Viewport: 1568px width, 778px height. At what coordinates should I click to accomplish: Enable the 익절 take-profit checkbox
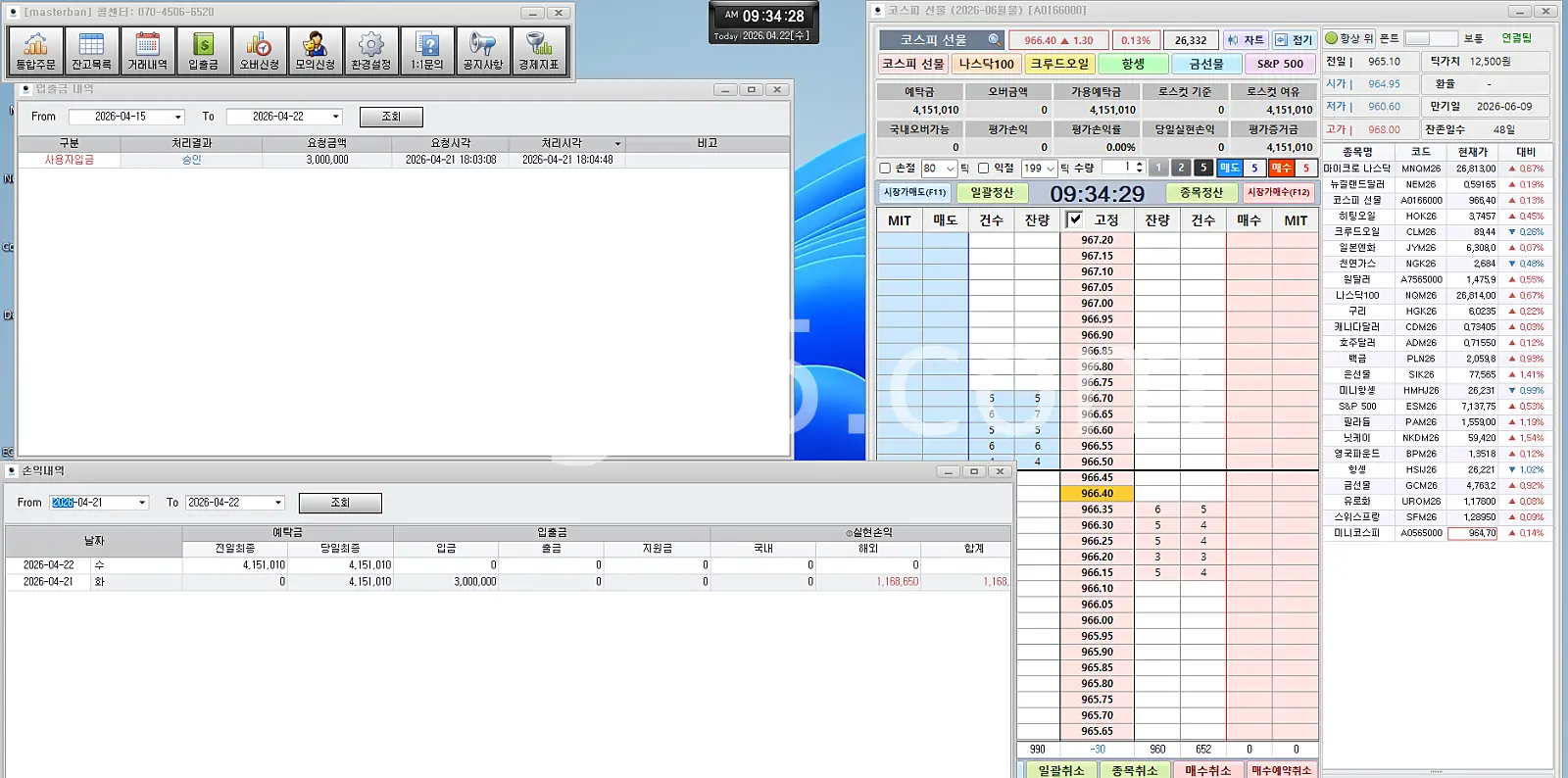(x=983, y=169)
